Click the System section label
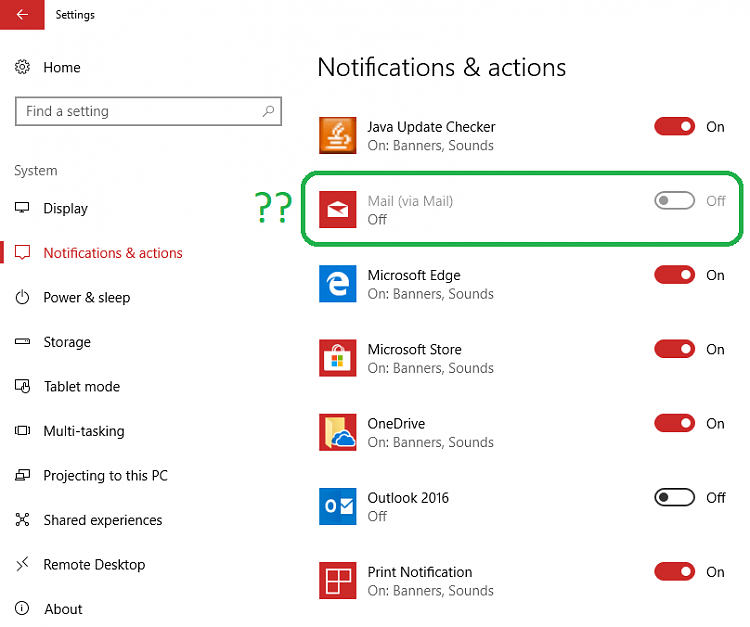Image resolution: width=750 pixels, height=627 pixels. [x=36, y=171]
